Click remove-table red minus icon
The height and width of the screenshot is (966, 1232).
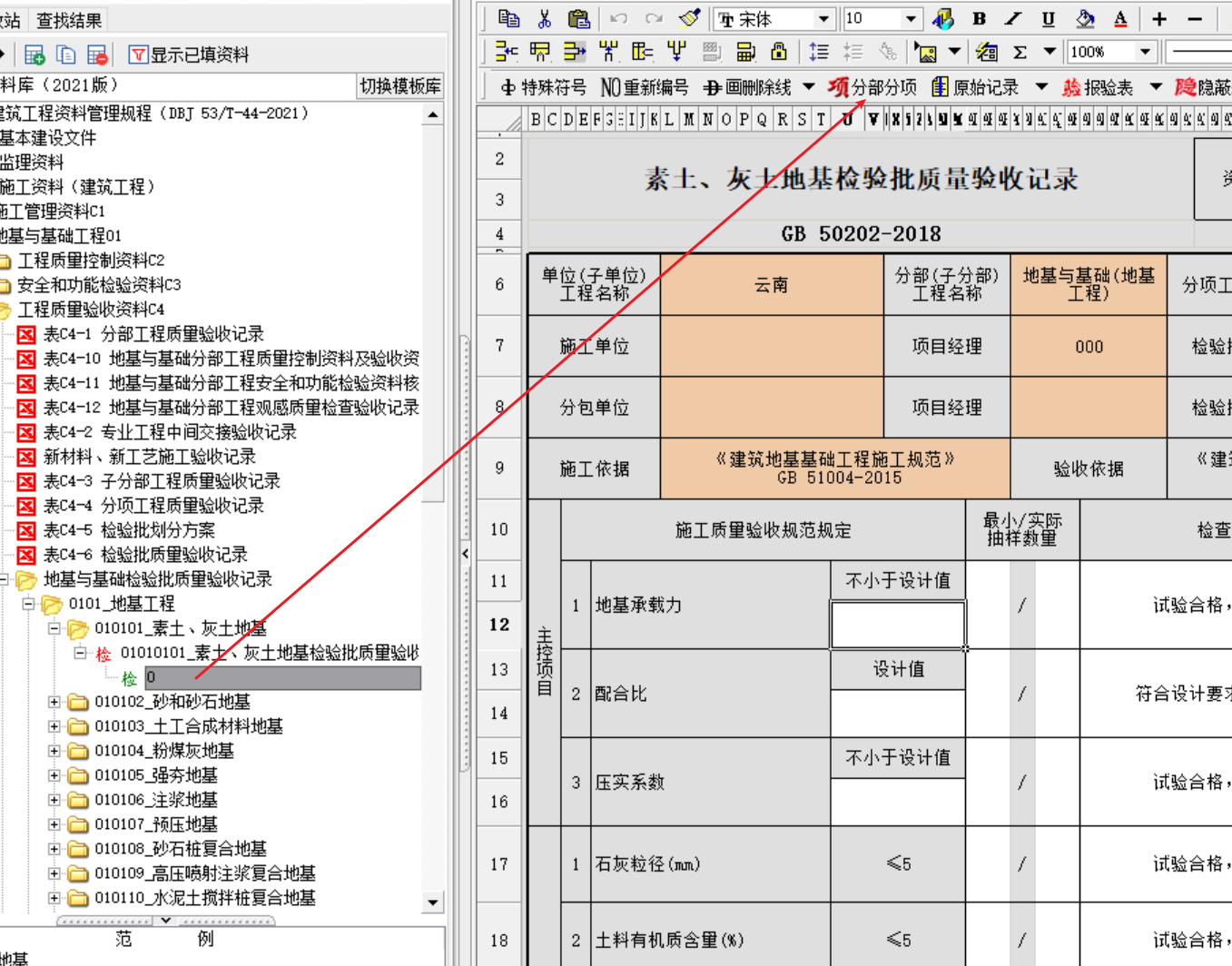pyautogui.click(x=97, y=54)
